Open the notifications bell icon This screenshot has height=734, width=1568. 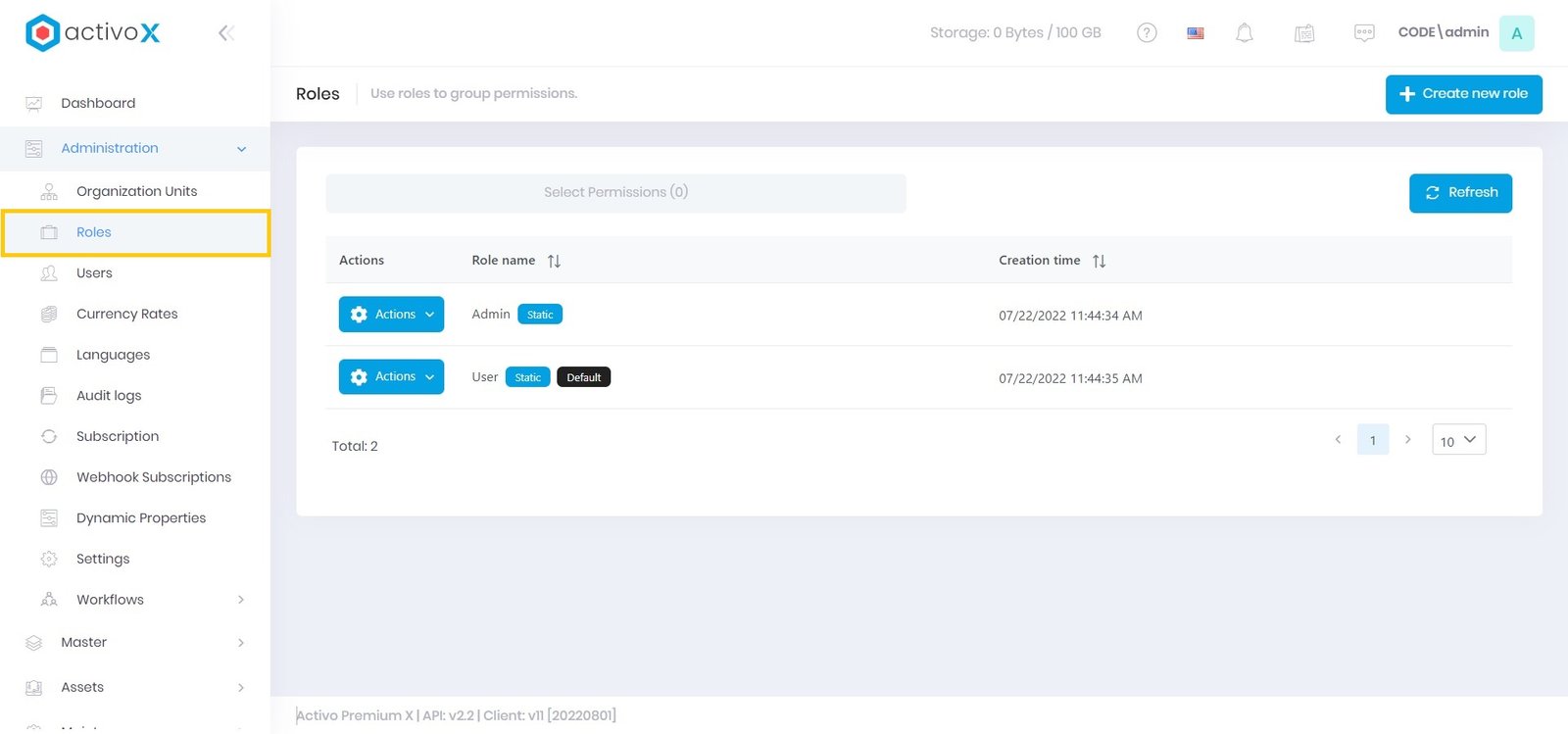tap(1245, 33)
